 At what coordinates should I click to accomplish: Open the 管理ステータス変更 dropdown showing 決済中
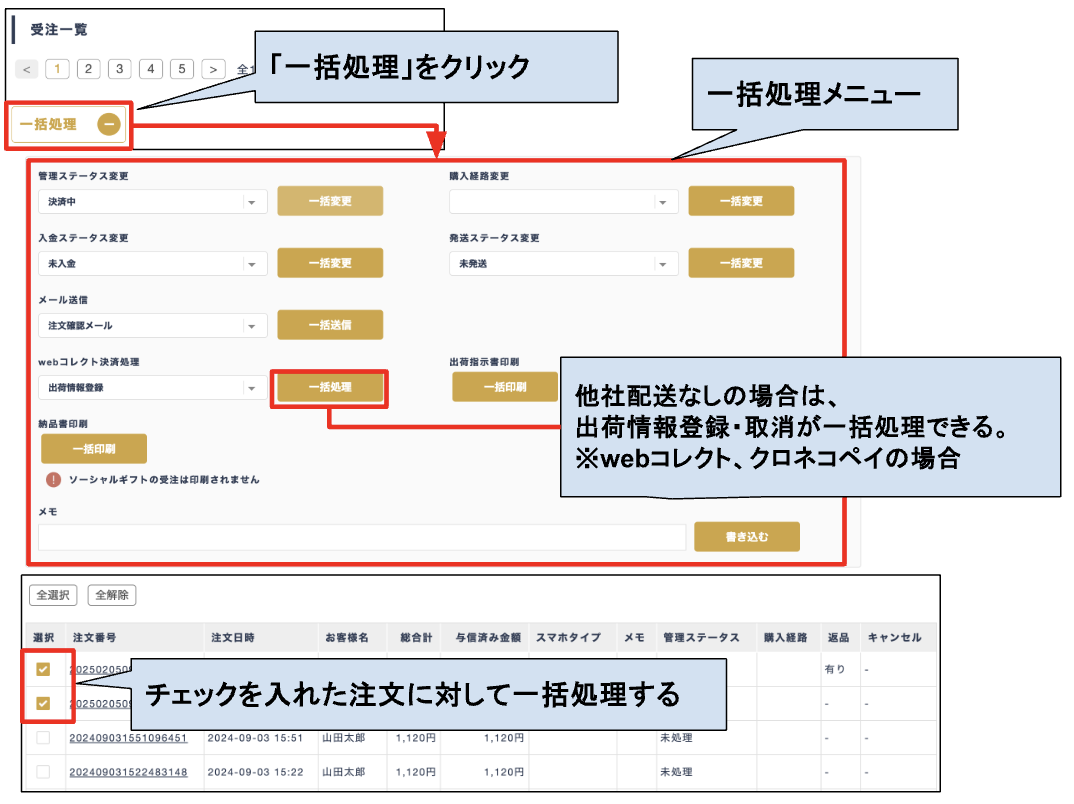(152, 202)
